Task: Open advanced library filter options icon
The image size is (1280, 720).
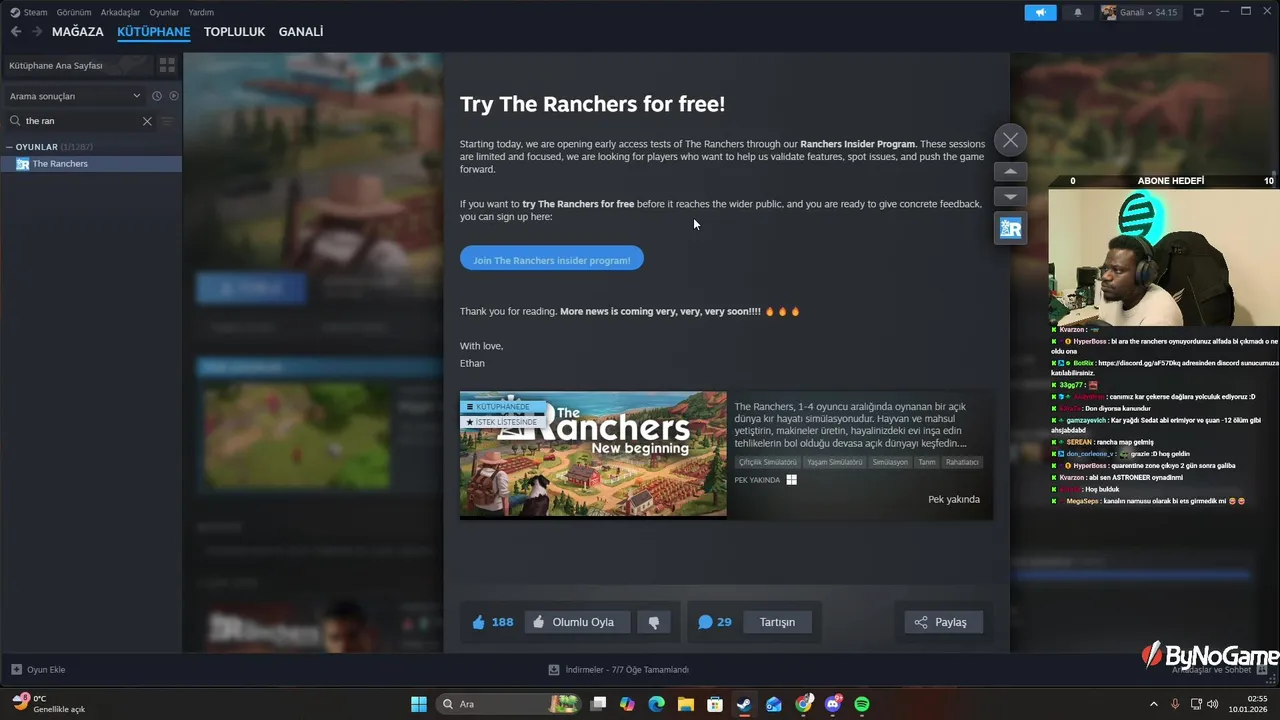Action: click(x=168, y=121)
